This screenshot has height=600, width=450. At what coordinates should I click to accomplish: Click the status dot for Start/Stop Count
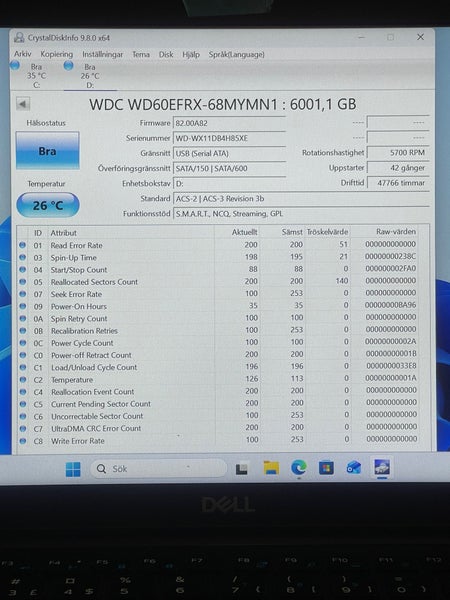23,269
